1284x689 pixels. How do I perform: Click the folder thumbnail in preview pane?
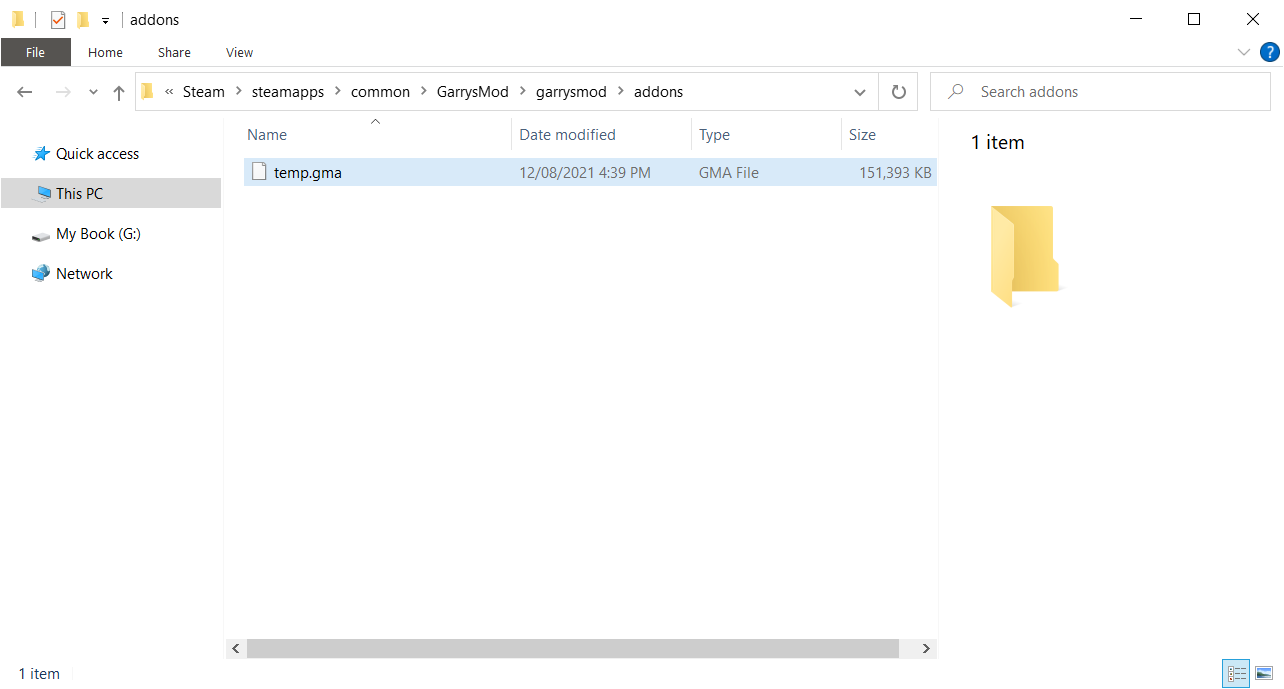(1026, 256)
